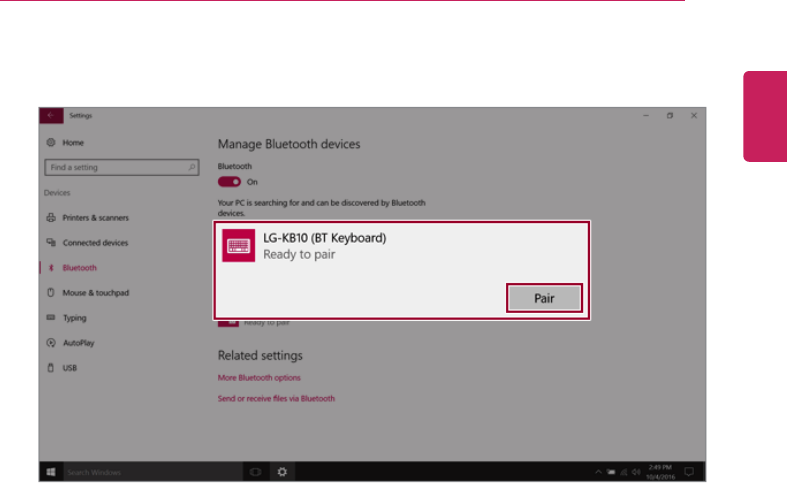787x504 pixels.
Task: Click the Search Windows taskbar box
Action: coord(153,472)
